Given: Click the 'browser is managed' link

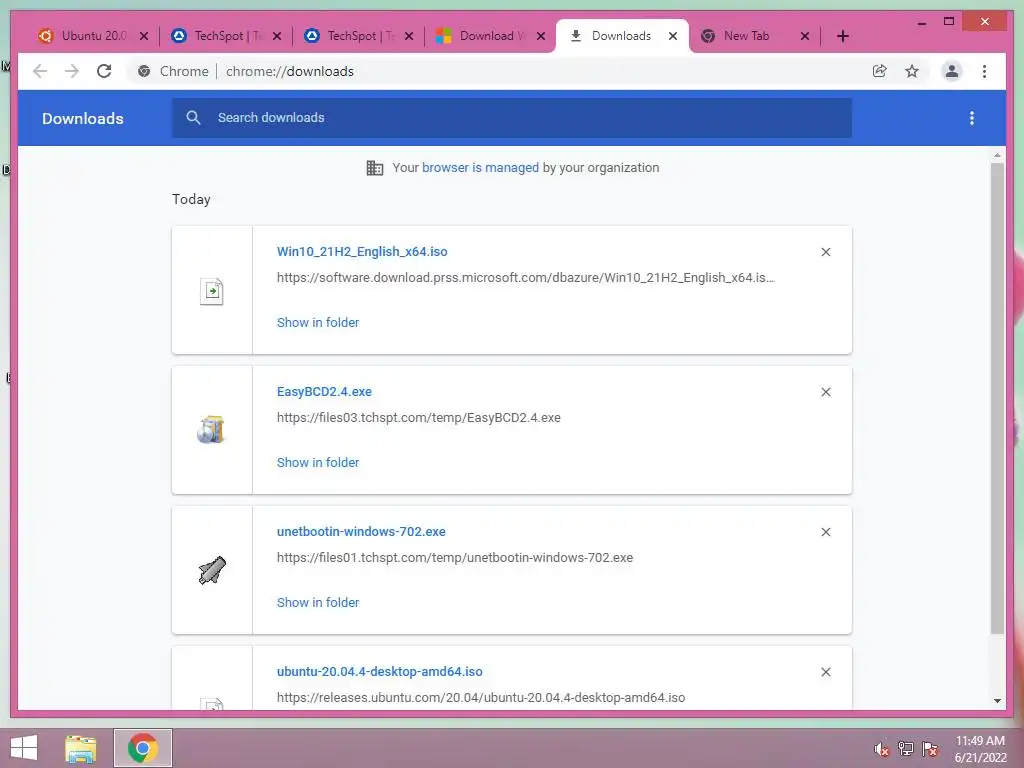Looking at the screenshot, I should click(x=480, y=168).
